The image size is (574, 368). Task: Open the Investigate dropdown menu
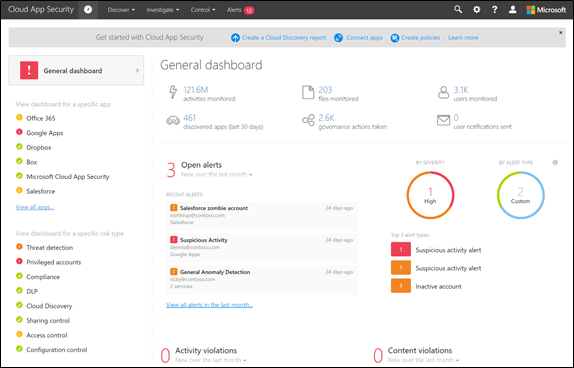click(x=163, y=10)
